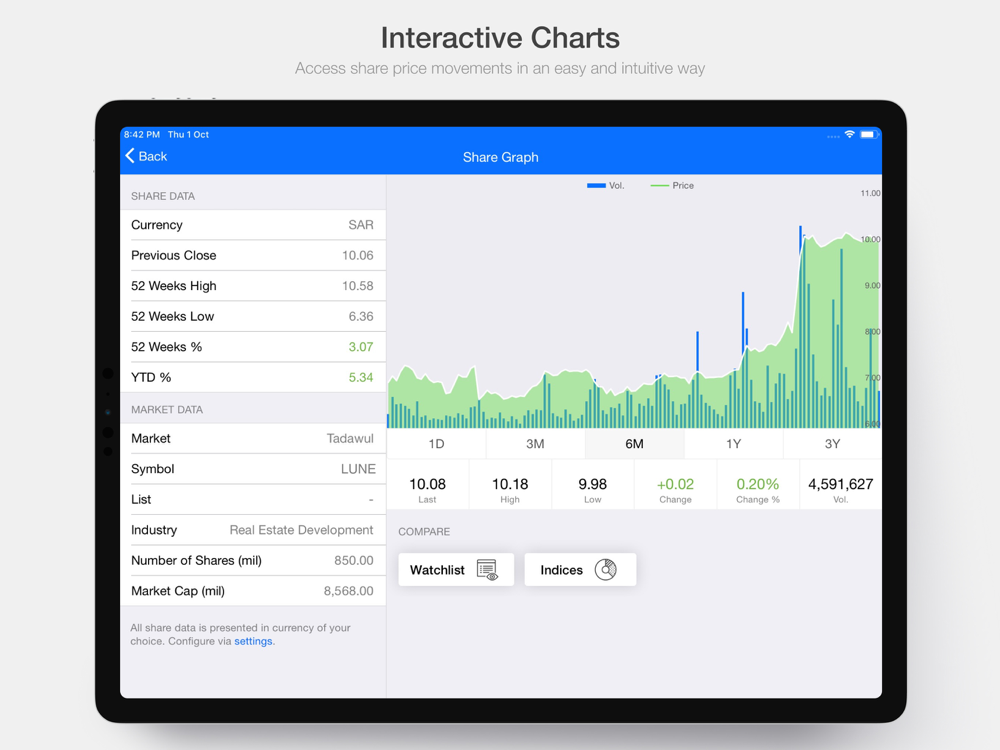Switch chart to 3M range
Viewport: 1000px width, 750px height.
pyautogui.click(x=535, y=444)
